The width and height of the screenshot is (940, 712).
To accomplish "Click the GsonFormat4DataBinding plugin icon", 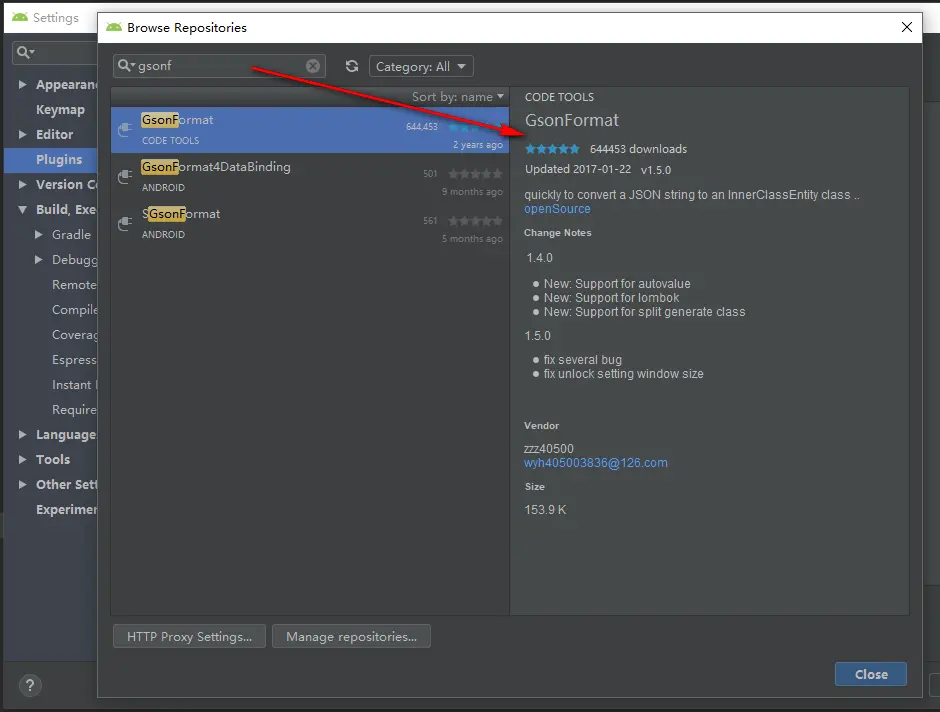I will point(125,176).
